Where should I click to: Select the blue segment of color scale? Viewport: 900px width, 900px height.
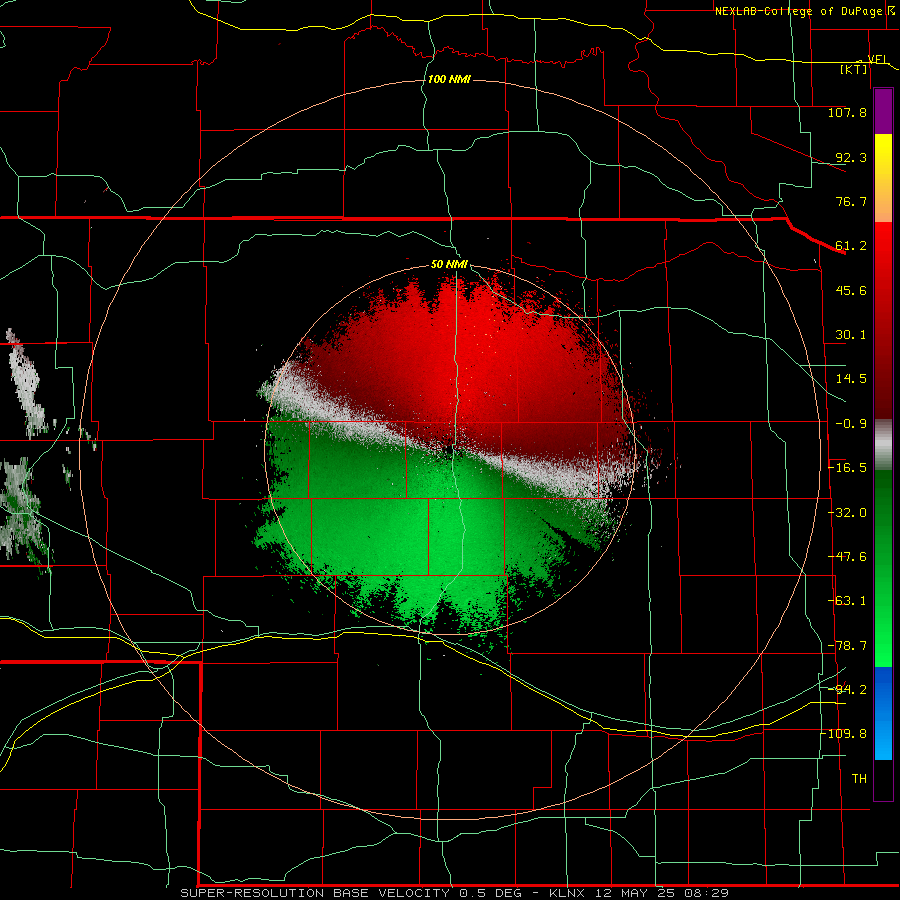[883, 713]
